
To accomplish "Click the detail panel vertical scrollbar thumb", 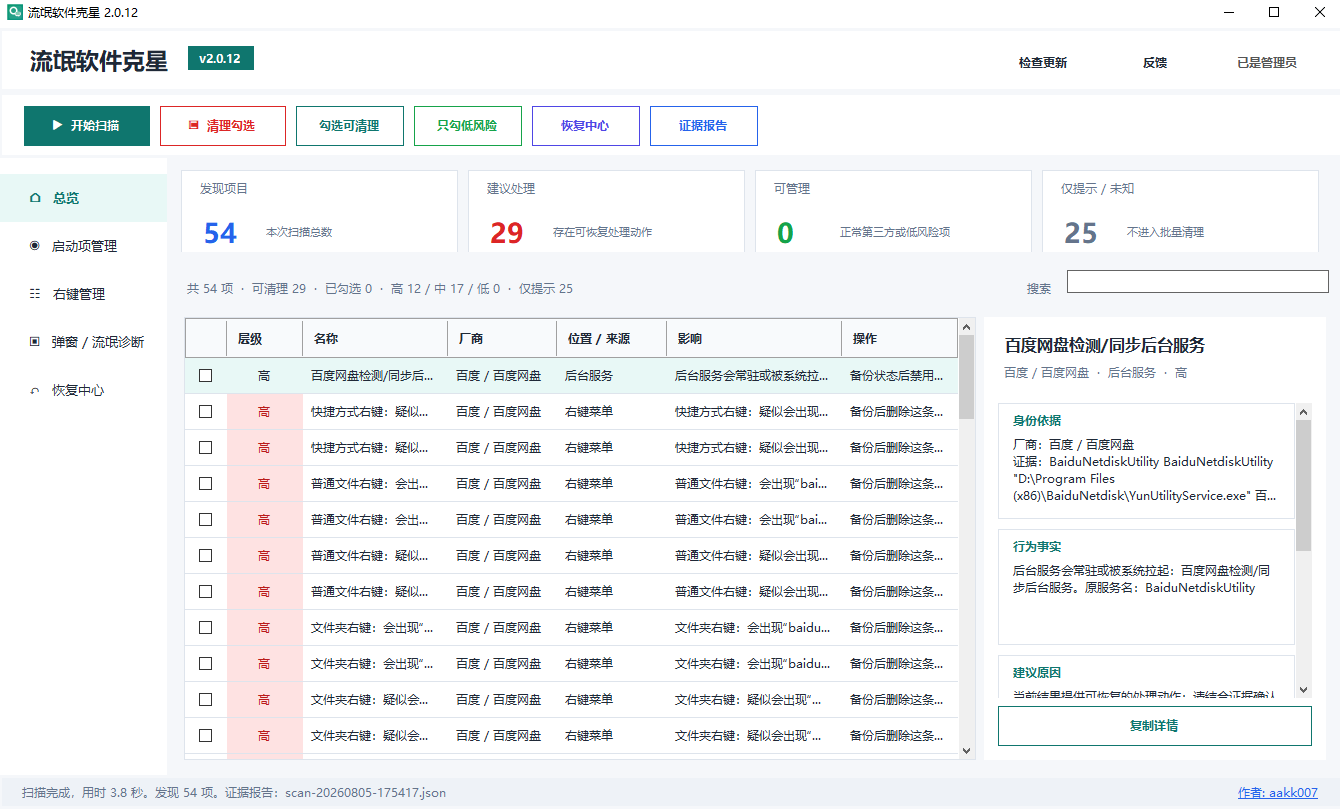I will [x=1303, y=485].
